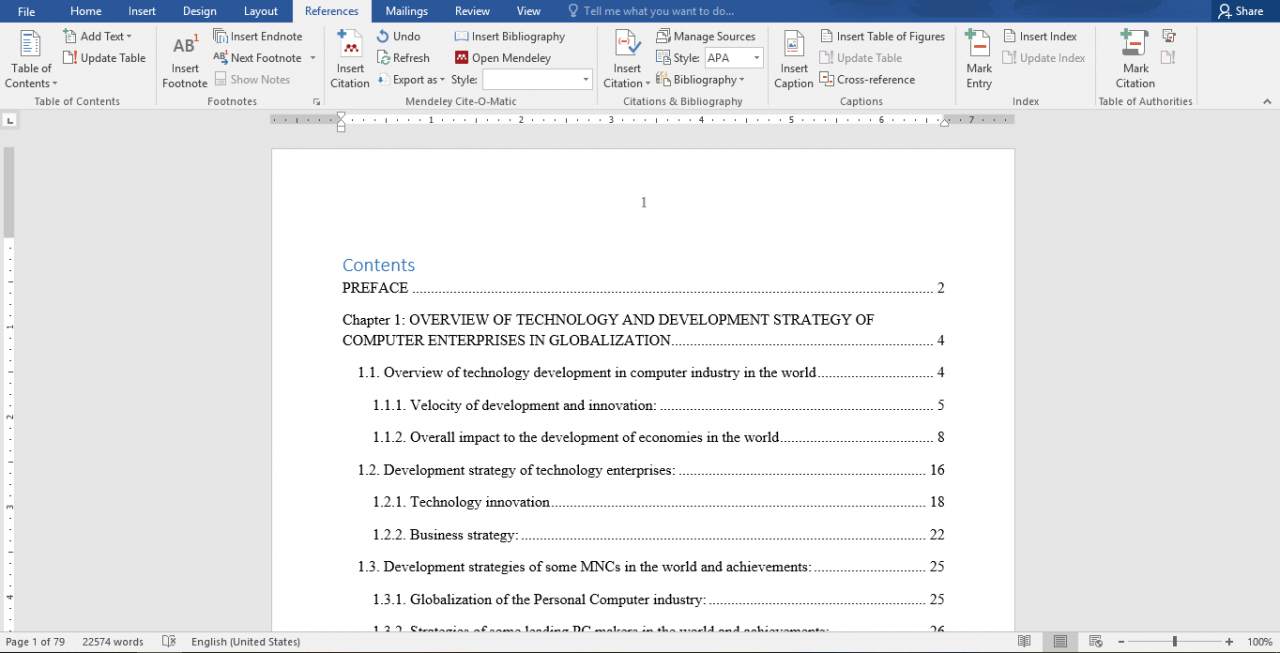Open the APA citation style dropdown
Screen dimensions: 1280x653
pos(757,58)
